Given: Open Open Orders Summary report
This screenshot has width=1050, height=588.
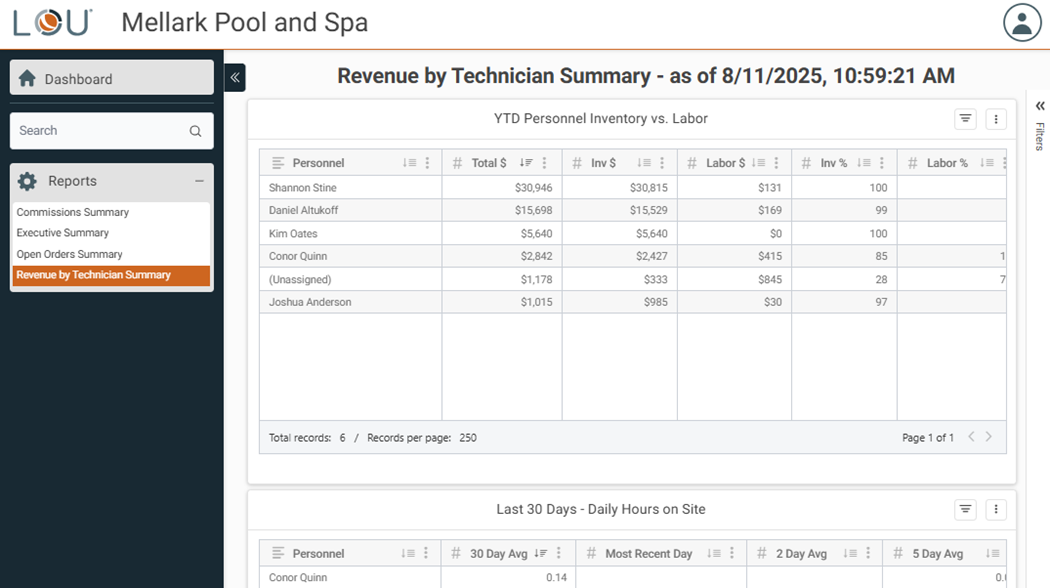Looking at the screenshot, I should pos(69,254).
